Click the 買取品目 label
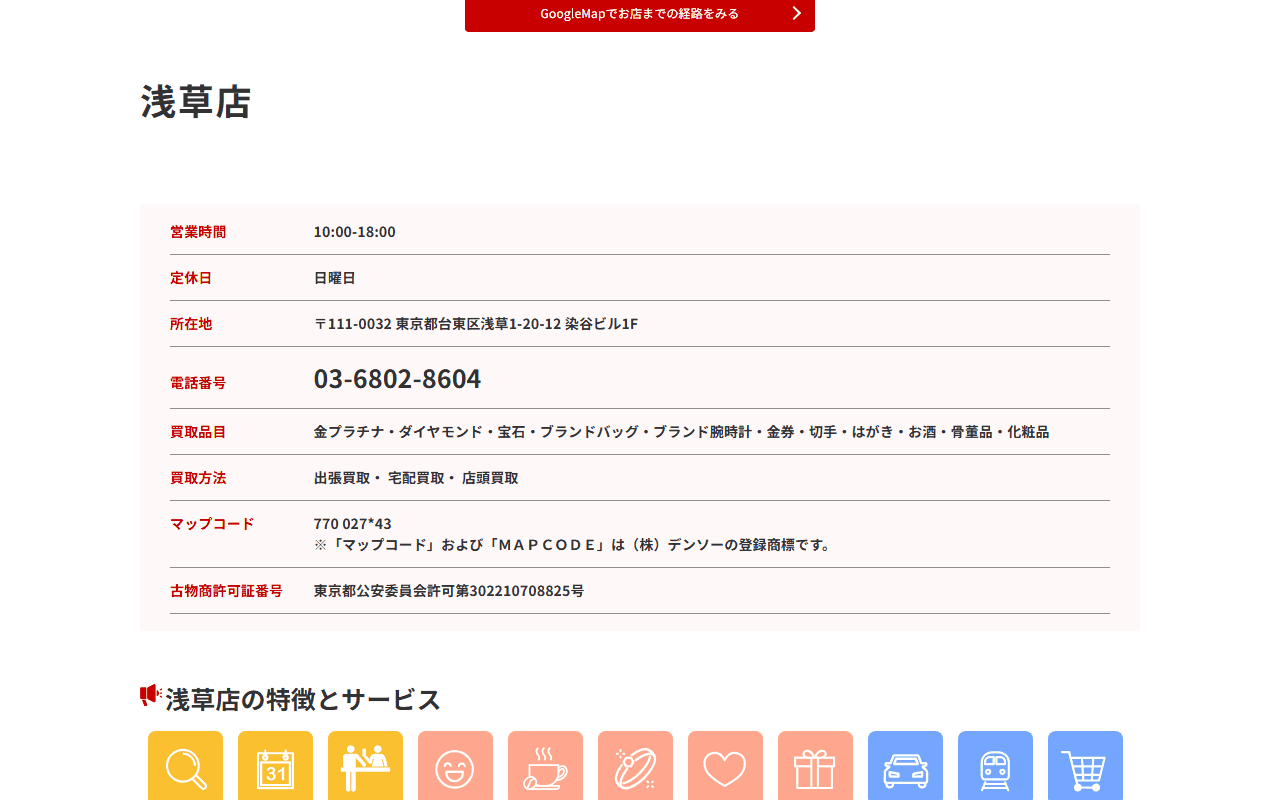1280x800 pixels. click(x=198, y=432)
